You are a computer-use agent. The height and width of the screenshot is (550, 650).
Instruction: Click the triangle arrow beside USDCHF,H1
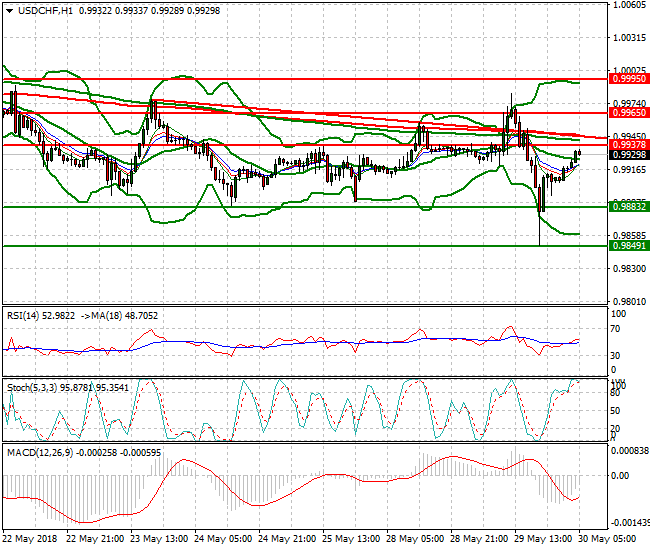(x=10, y=11)
